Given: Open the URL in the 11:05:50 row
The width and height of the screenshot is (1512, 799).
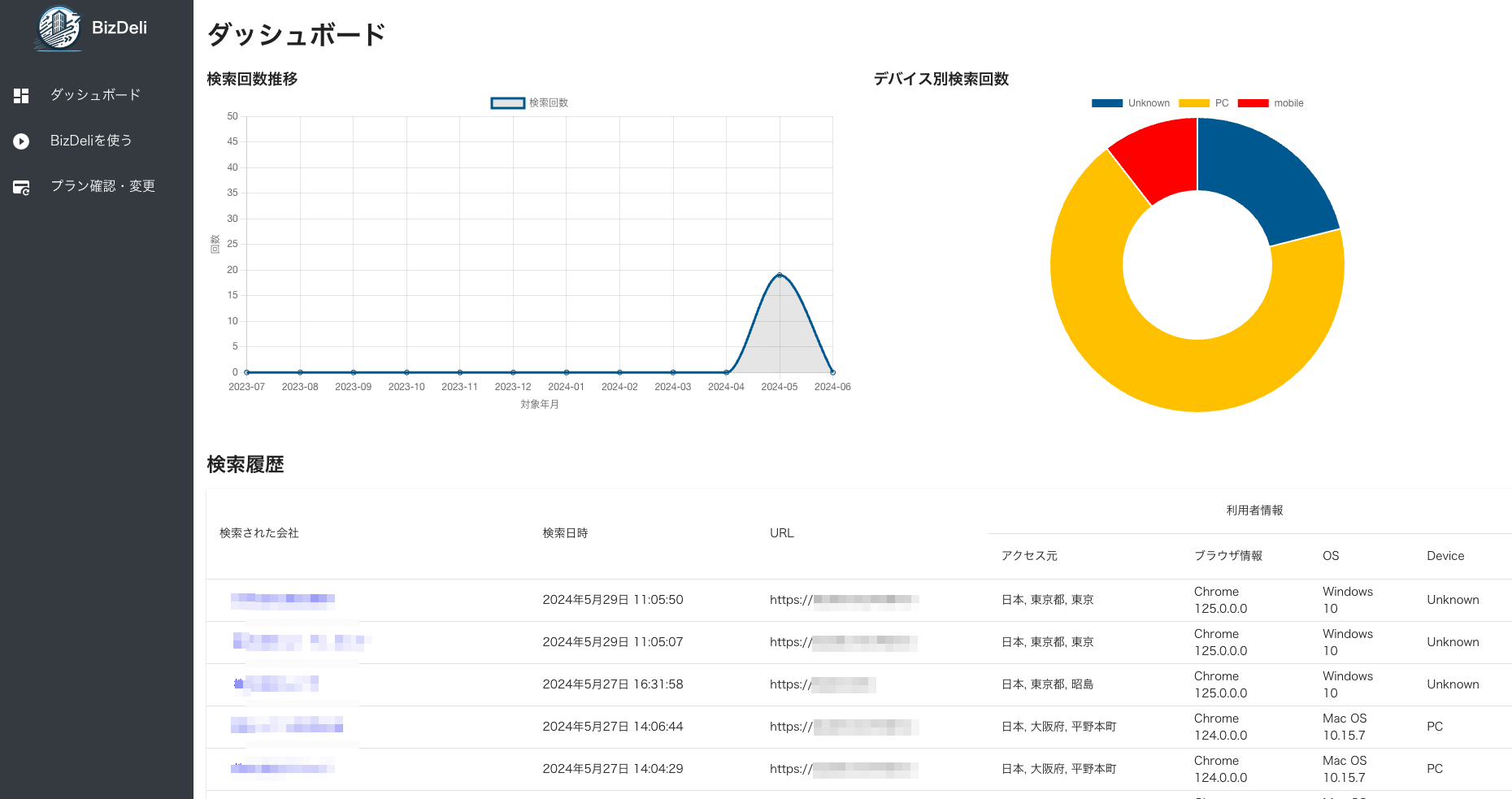Looking at the screenshot, I should pyautogui.click(x=844, y=601).
